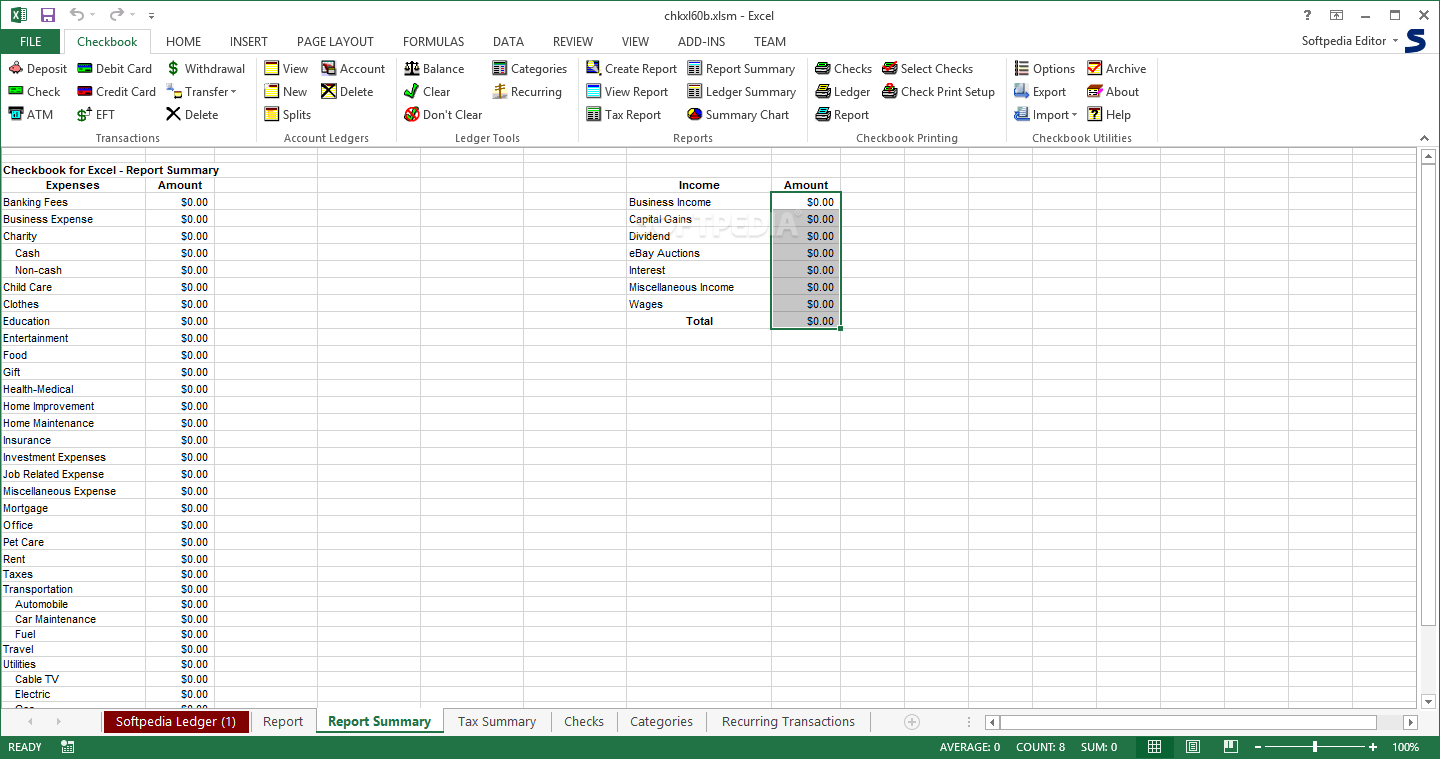Screen dimensions: 1440x759
Task: Open the FILE menu
Action: [x=31, y=42]
